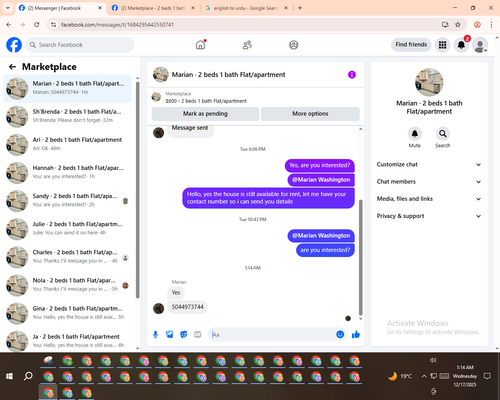Click the address bar URL

pos(117,25)
